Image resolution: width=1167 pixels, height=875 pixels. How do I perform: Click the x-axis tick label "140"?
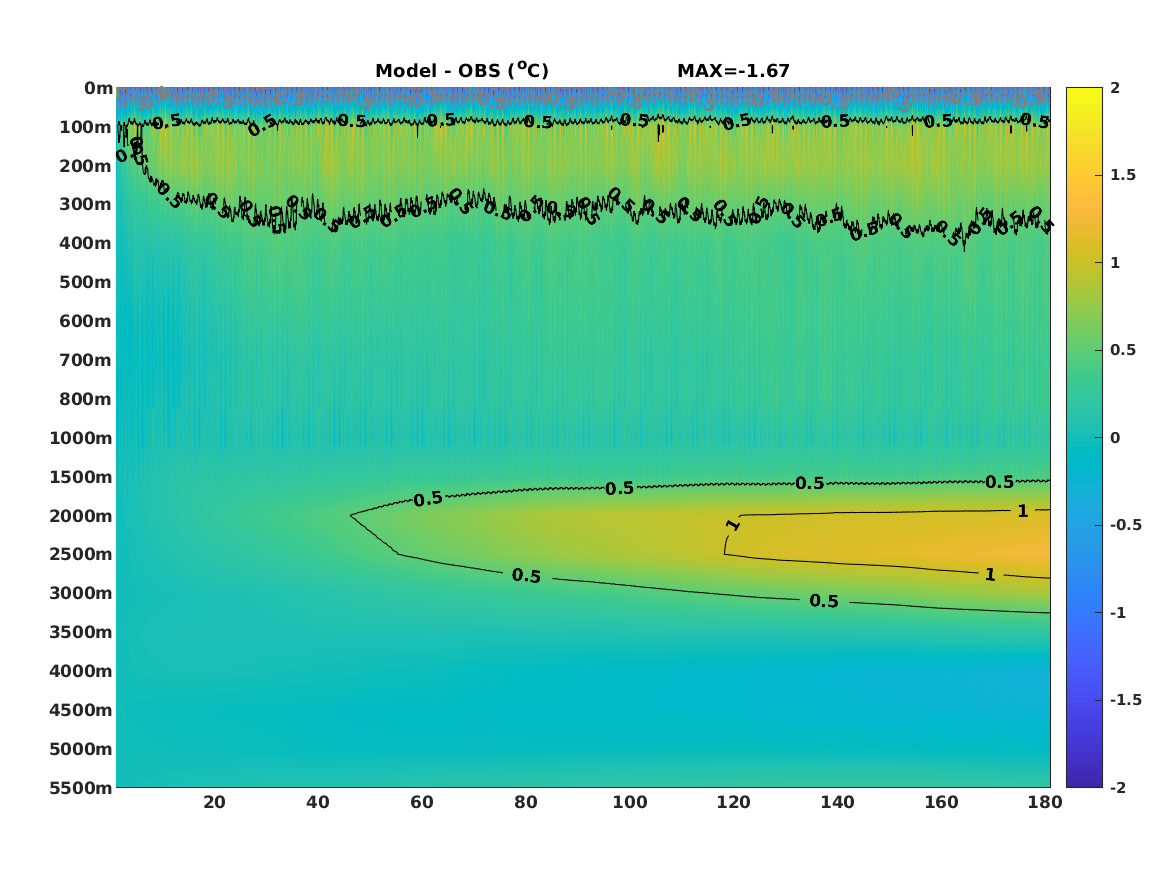838,802
